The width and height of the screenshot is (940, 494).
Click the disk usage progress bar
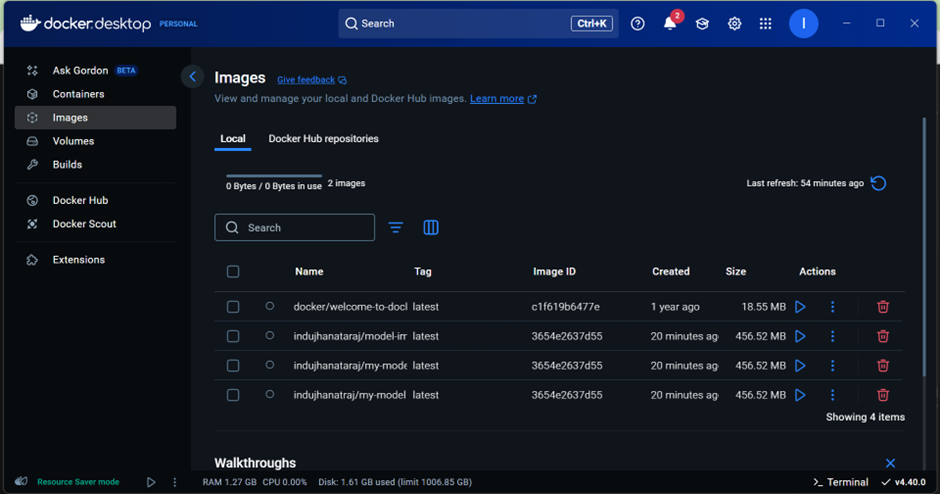point(274,176)
